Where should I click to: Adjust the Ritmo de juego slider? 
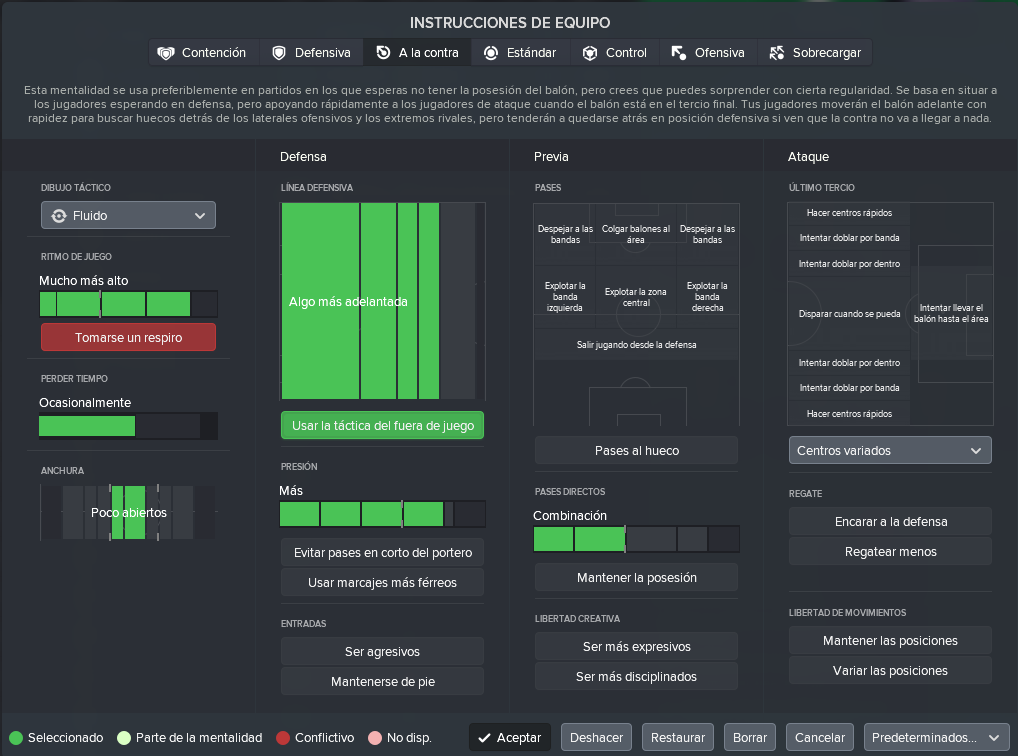(x=129, y=304)
